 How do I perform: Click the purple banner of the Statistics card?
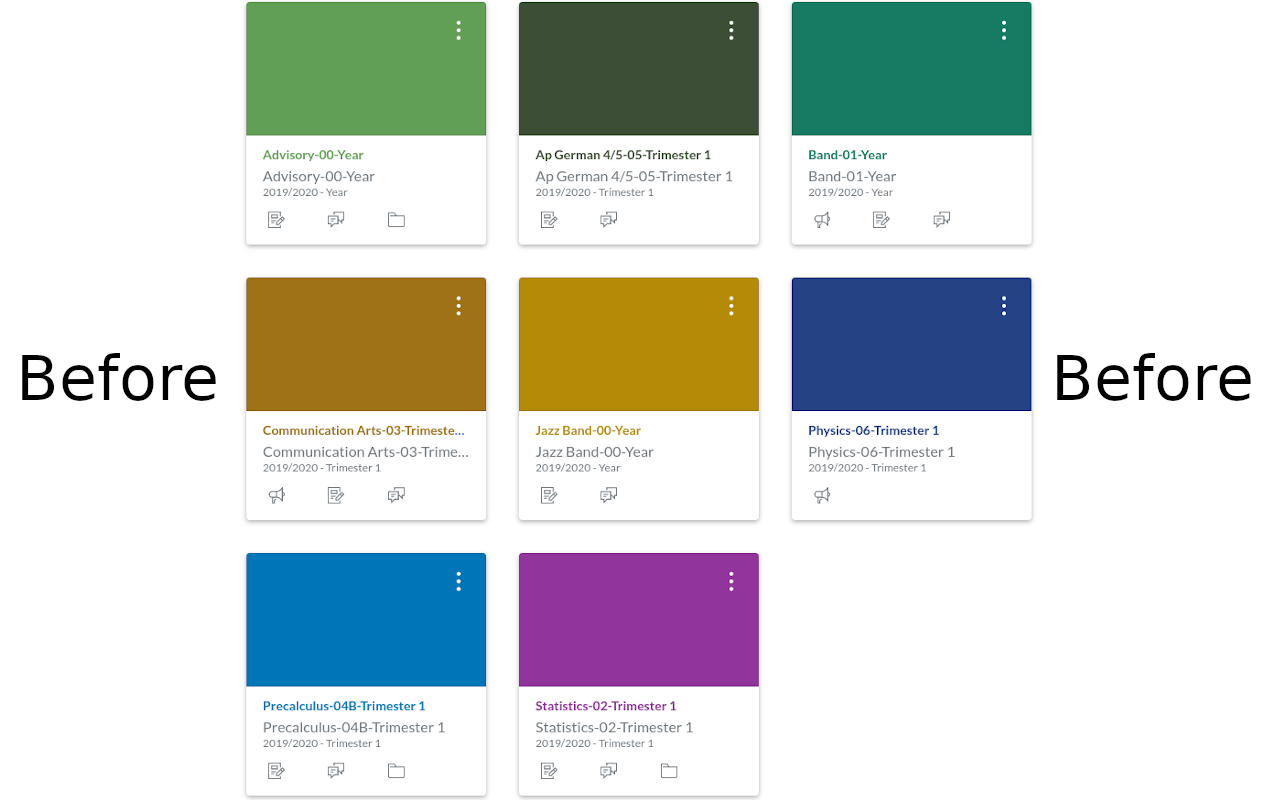click(638, 619)
